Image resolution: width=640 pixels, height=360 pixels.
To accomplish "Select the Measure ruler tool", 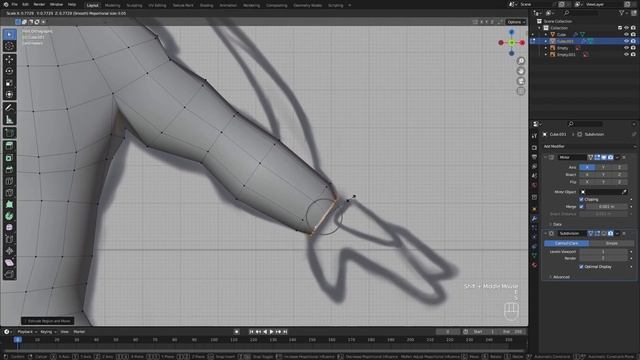I will click(9, 120).
